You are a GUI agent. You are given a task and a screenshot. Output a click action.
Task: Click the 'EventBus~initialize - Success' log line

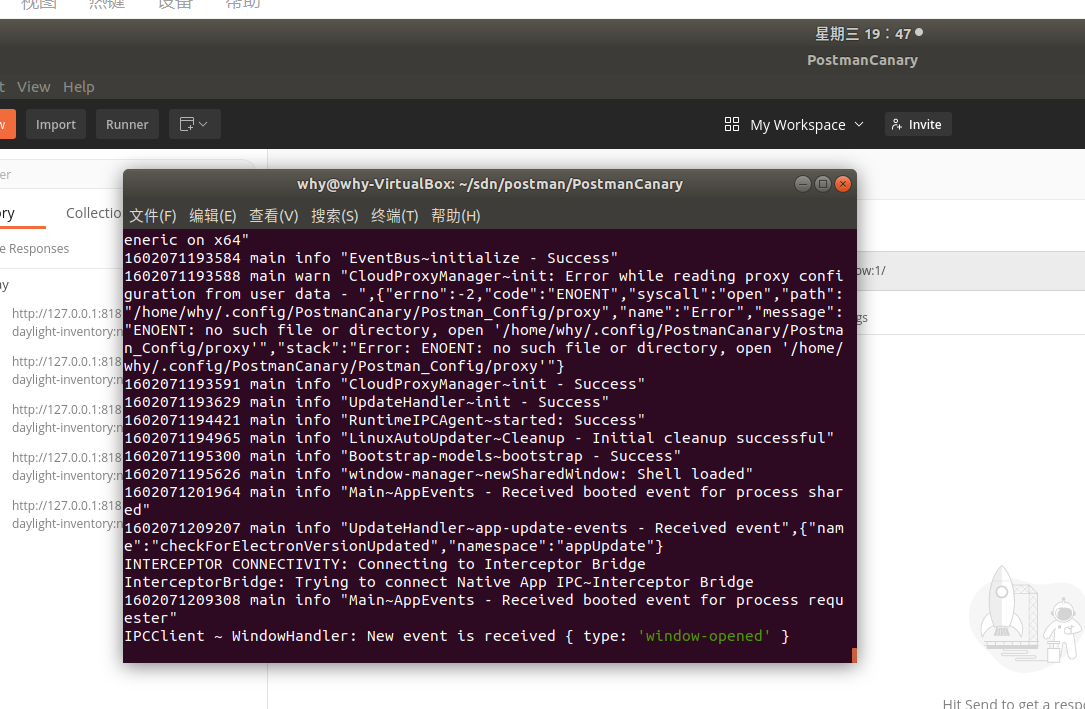(371, 258)
